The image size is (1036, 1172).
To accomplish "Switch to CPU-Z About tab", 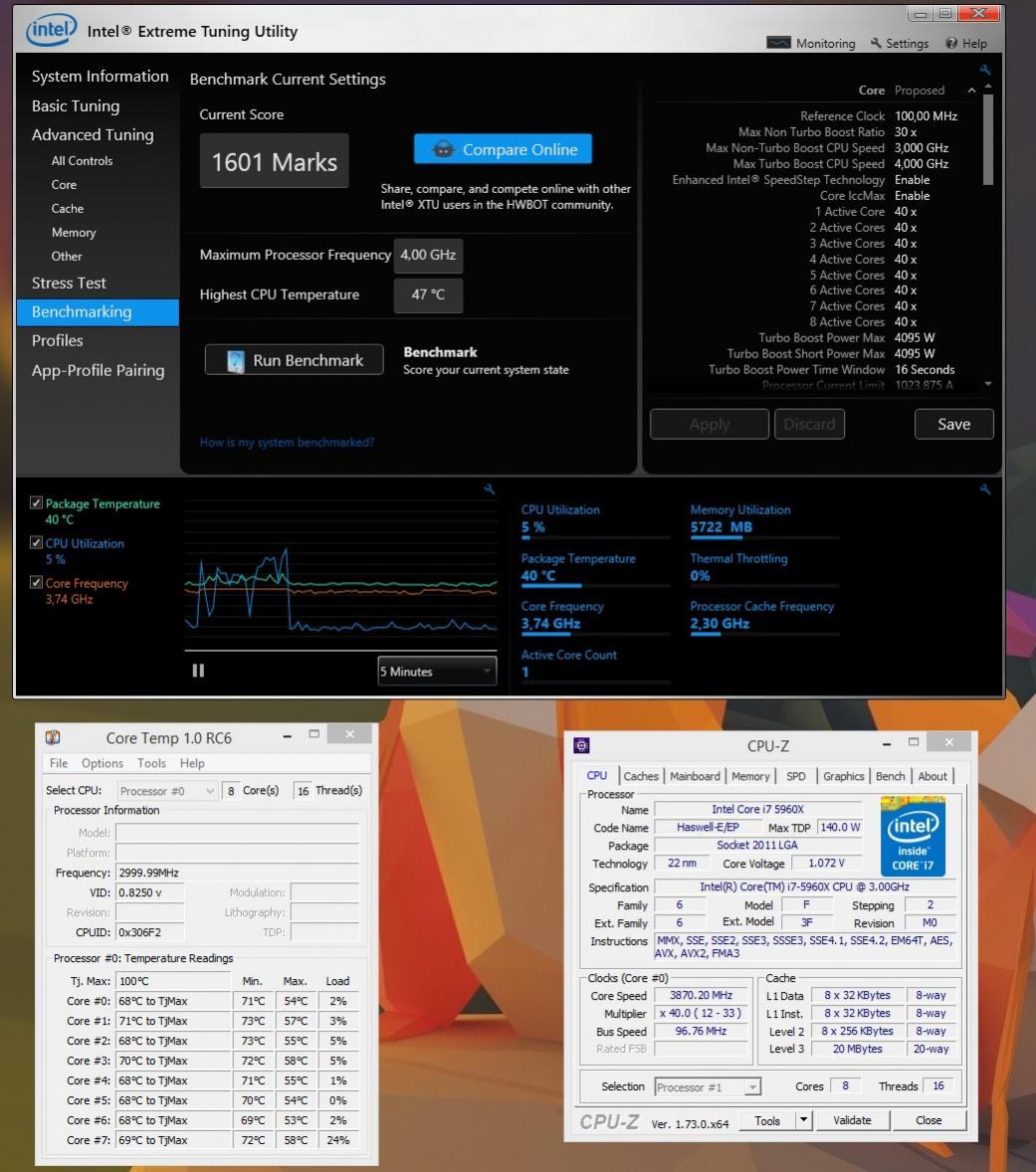I will pyautogui.click(x=932, y=776).
